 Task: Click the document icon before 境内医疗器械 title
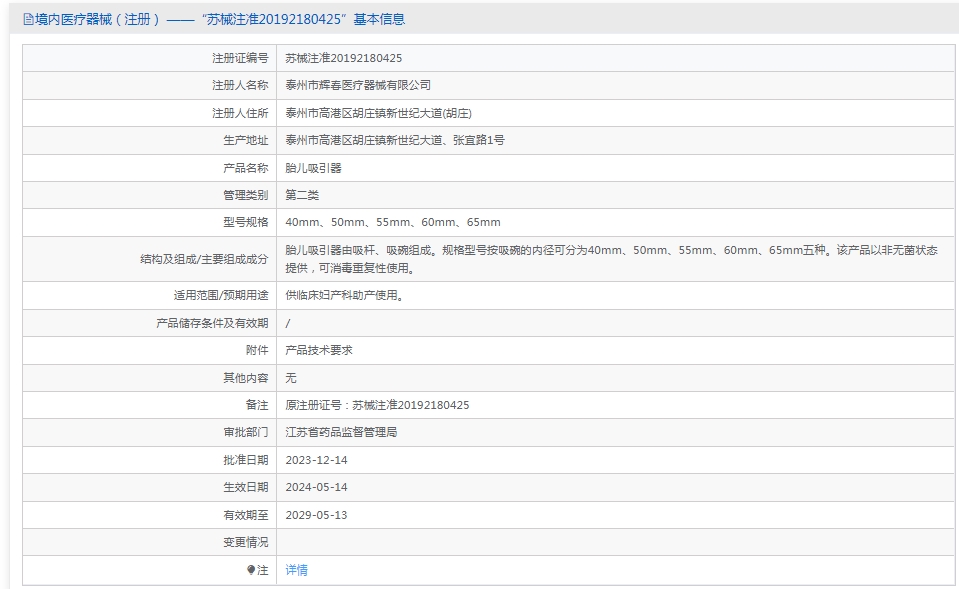[x=28, y=20]
